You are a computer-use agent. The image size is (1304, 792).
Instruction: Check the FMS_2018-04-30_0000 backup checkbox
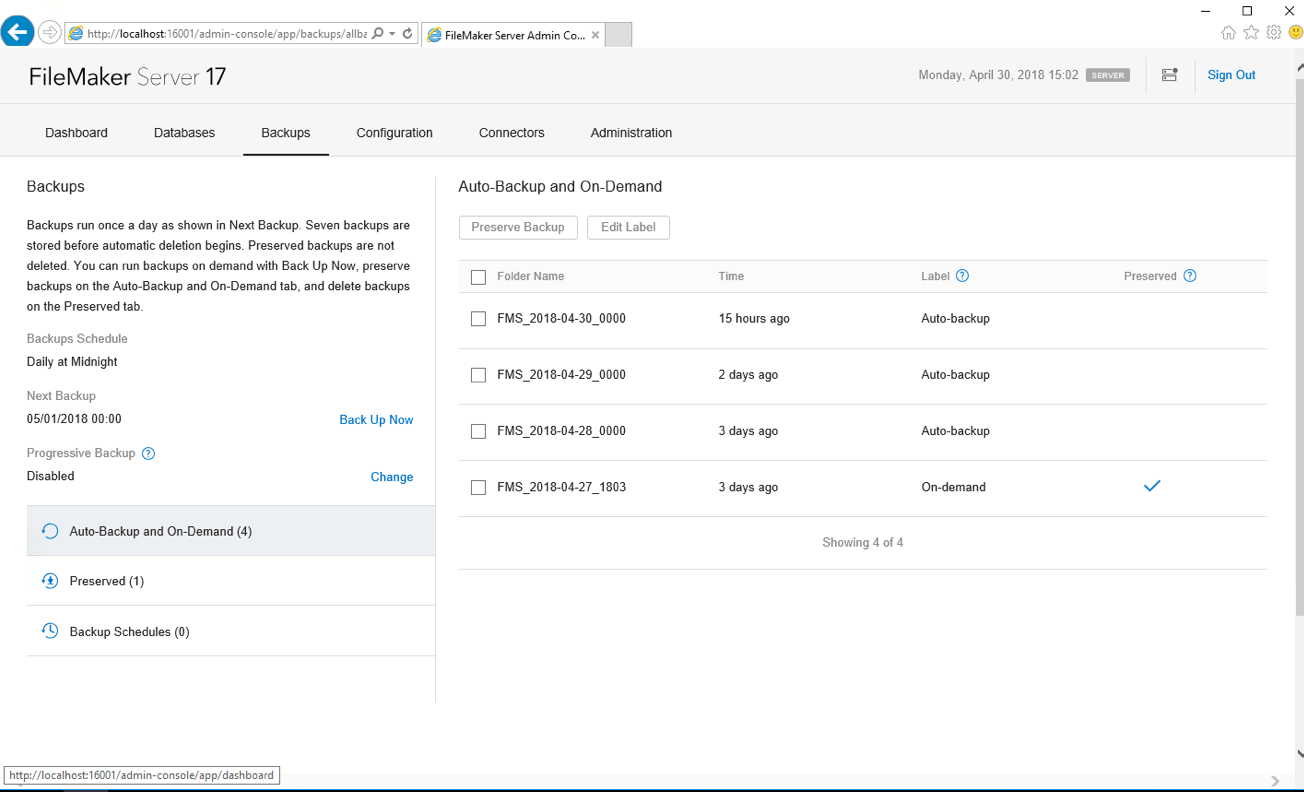pos(478,319)
